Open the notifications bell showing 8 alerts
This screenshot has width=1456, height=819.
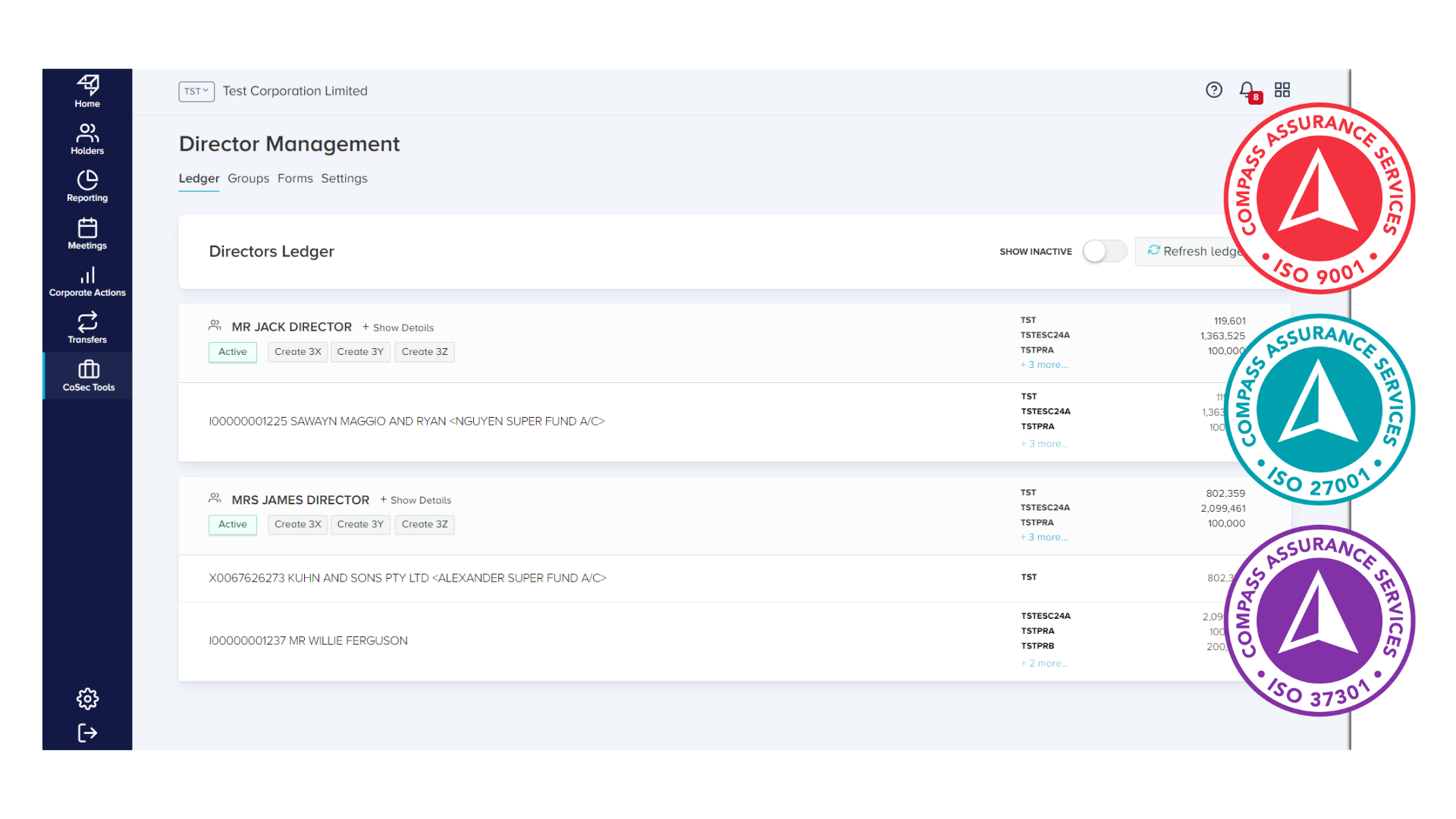[1246, 89]
